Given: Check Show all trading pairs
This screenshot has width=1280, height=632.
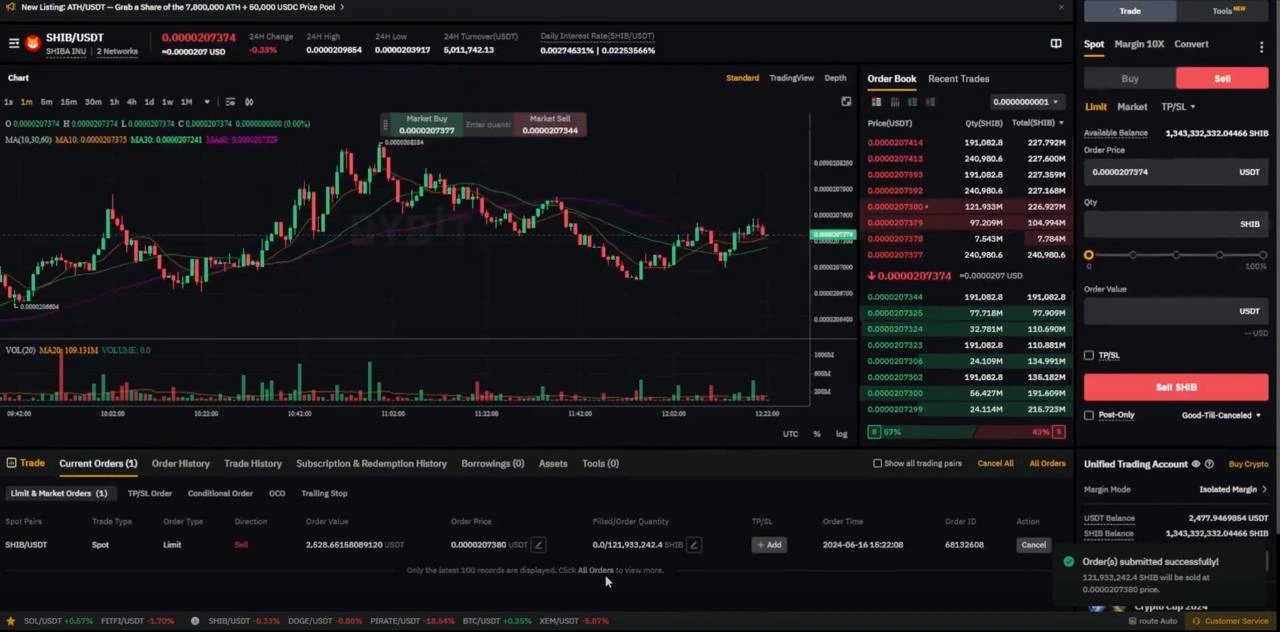Looking at the screenshot, I should (877, 463).
